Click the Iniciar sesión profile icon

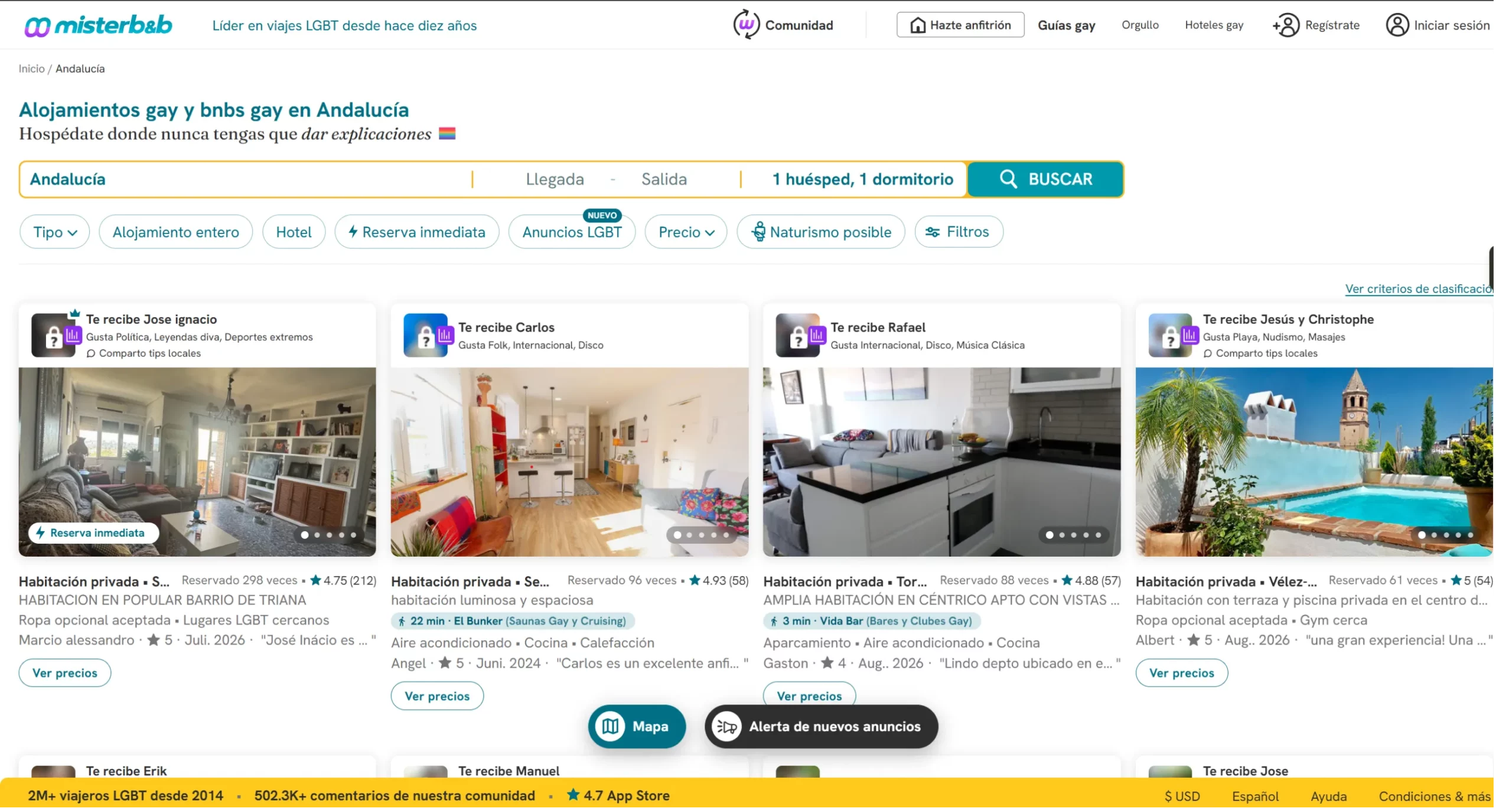(x=1397, y=25)
